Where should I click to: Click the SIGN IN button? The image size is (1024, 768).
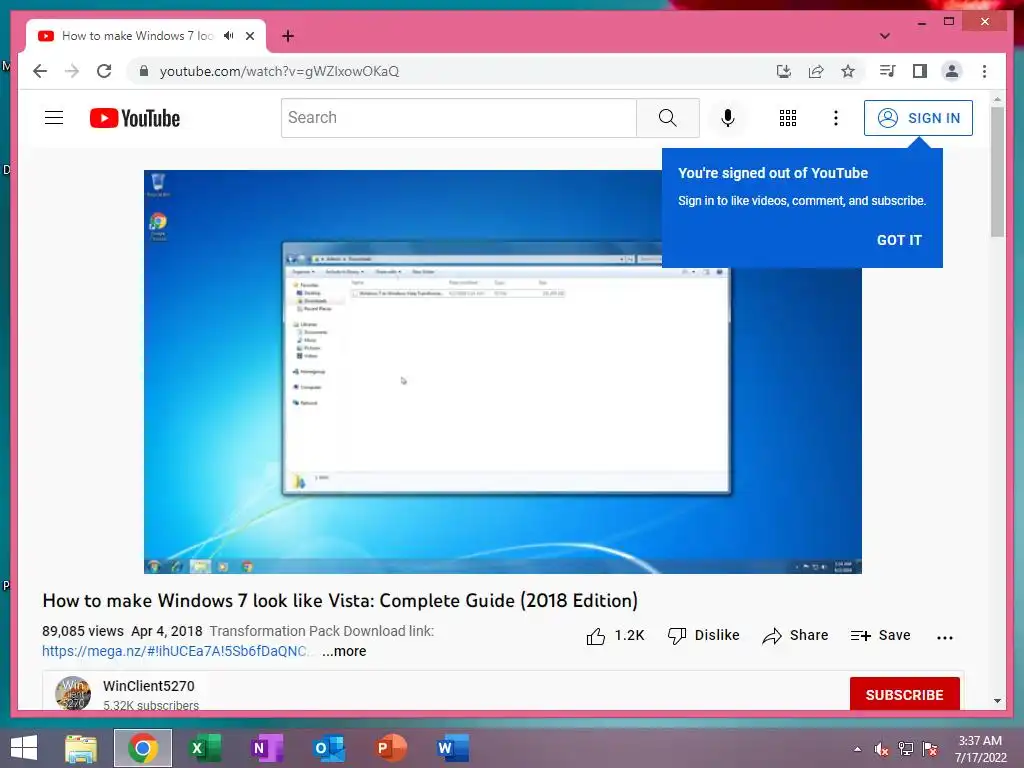[x=918, y=118]
